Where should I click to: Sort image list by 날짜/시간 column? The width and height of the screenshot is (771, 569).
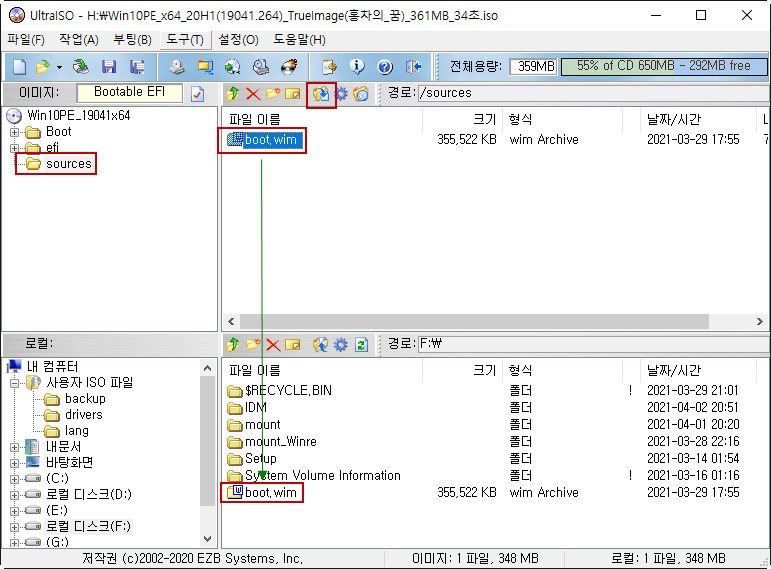[x=696, y=120]
